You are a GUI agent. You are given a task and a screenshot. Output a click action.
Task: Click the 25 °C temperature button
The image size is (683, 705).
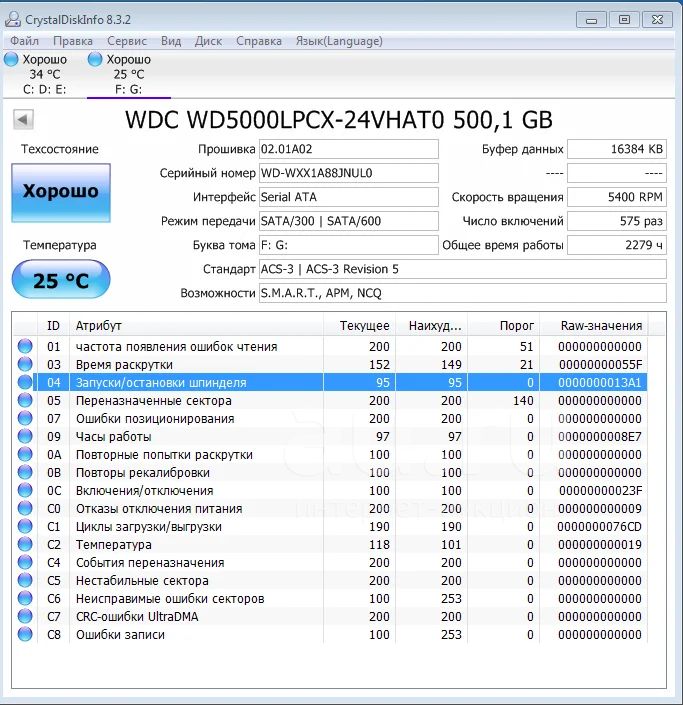(x=61, y=280)
